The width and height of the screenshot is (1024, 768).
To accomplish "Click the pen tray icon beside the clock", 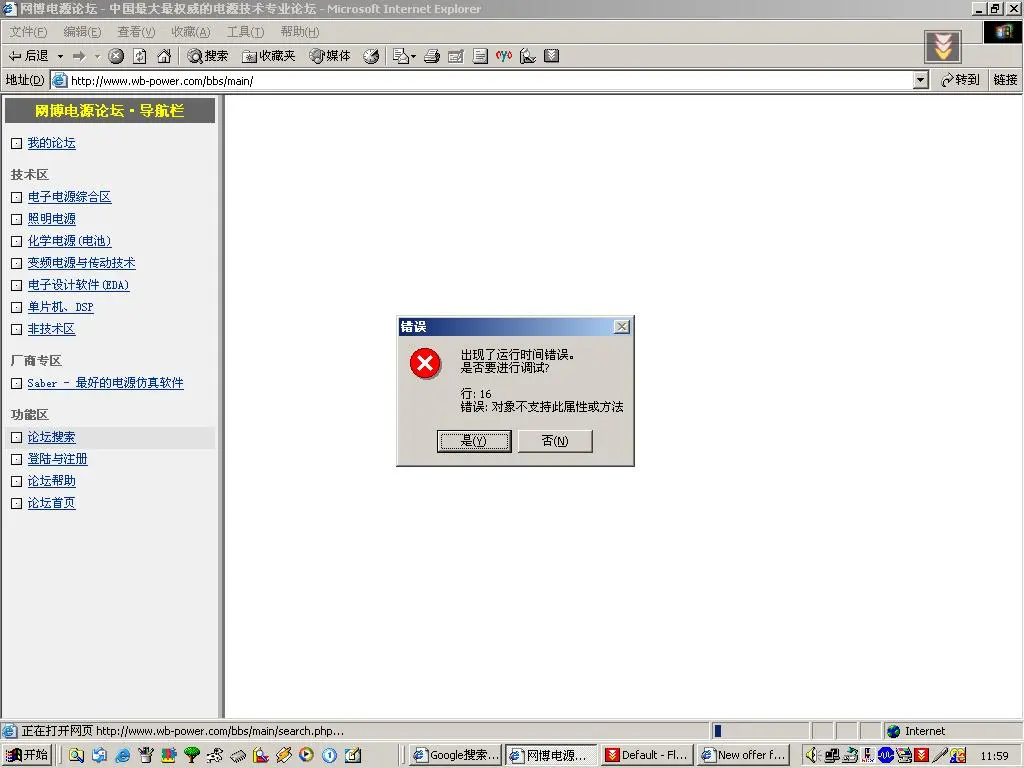I will click(940, 756).
